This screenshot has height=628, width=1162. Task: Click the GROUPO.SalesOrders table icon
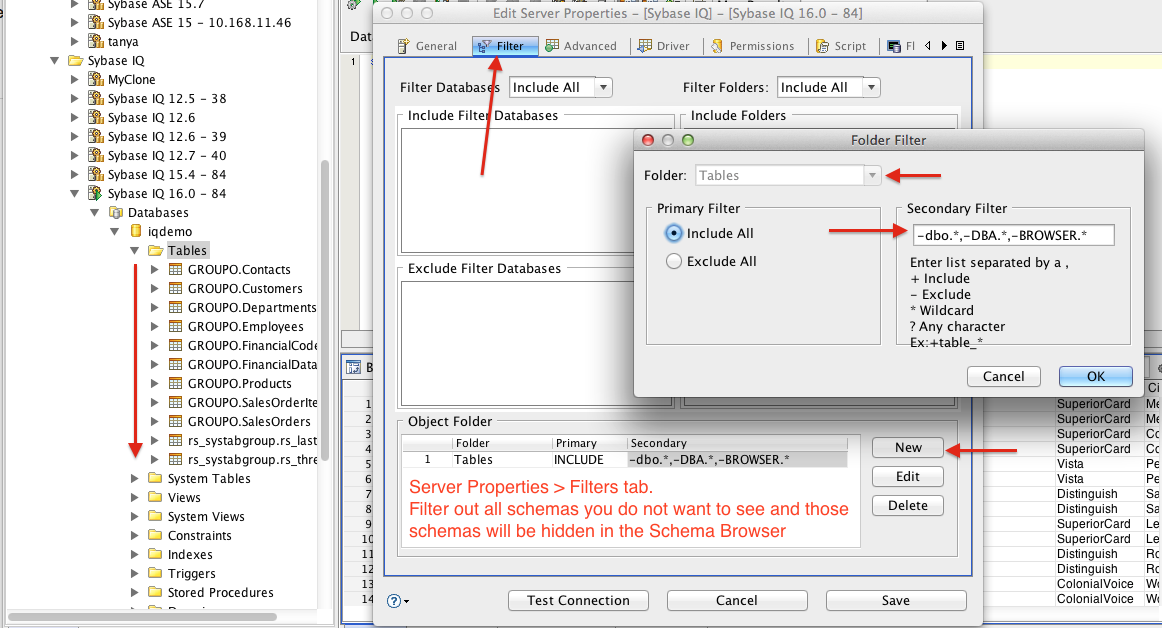point(176,421)
